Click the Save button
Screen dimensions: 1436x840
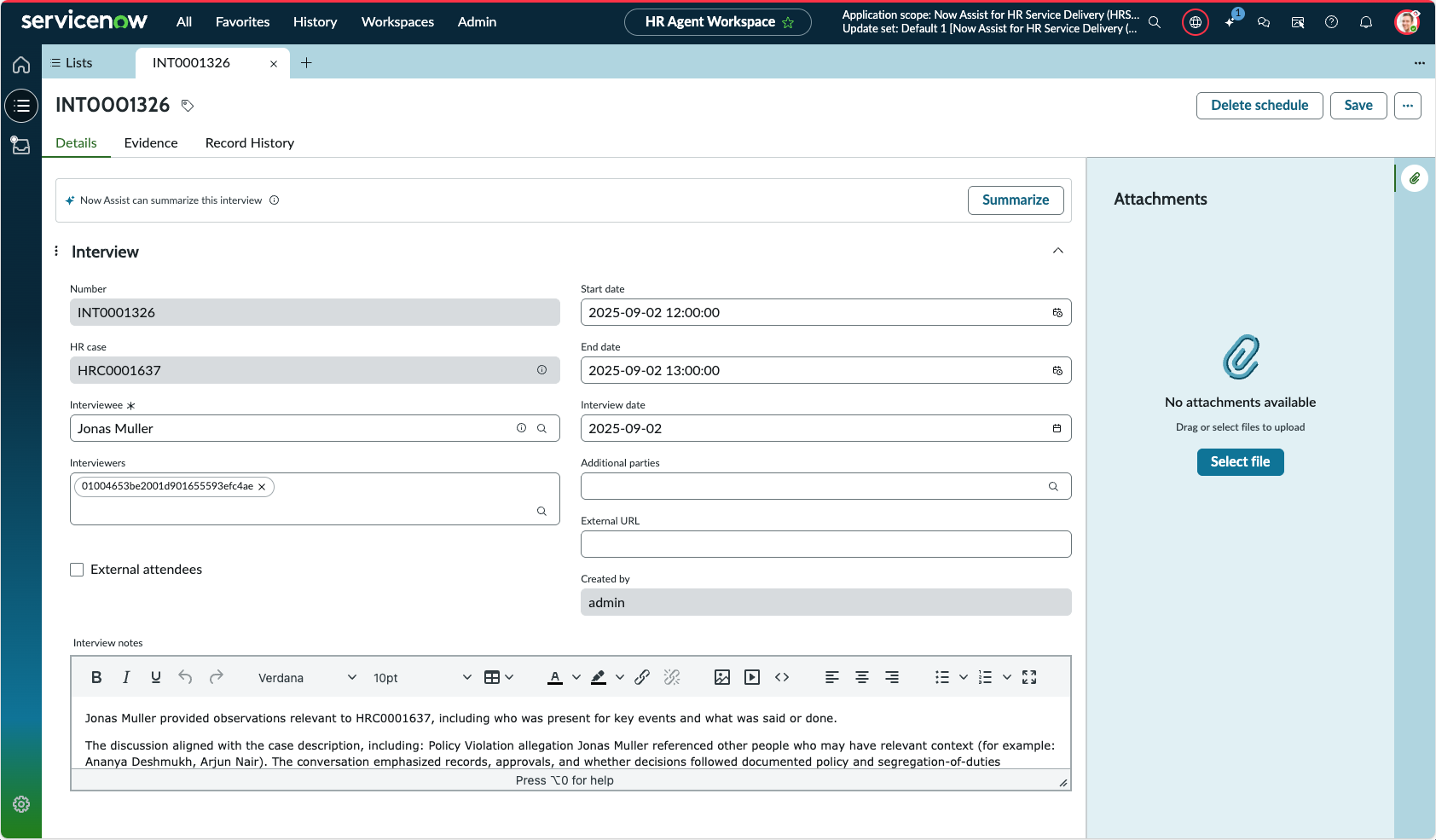pyautogui.click(x=1358, y=106)
